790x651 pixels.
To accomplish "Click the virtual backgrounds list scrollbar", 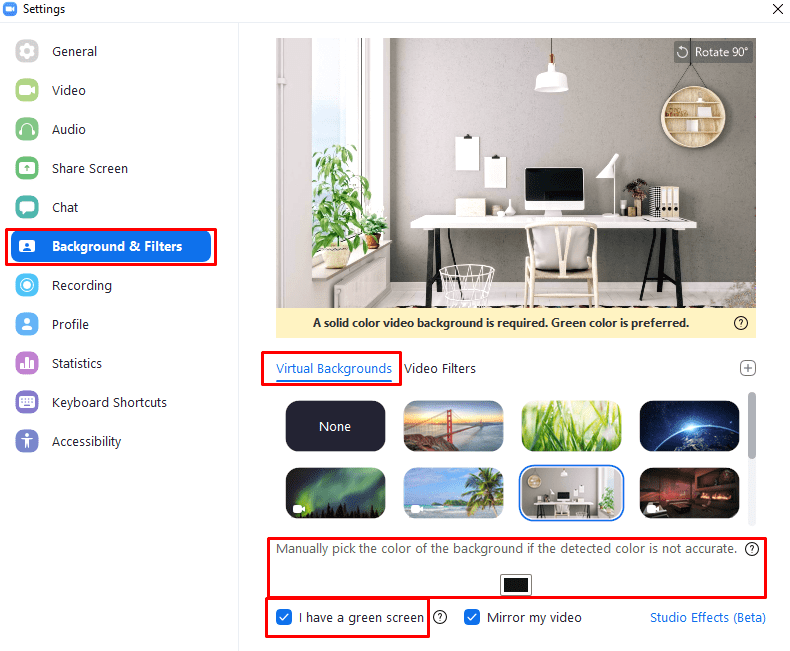I will tap(752, 426).
